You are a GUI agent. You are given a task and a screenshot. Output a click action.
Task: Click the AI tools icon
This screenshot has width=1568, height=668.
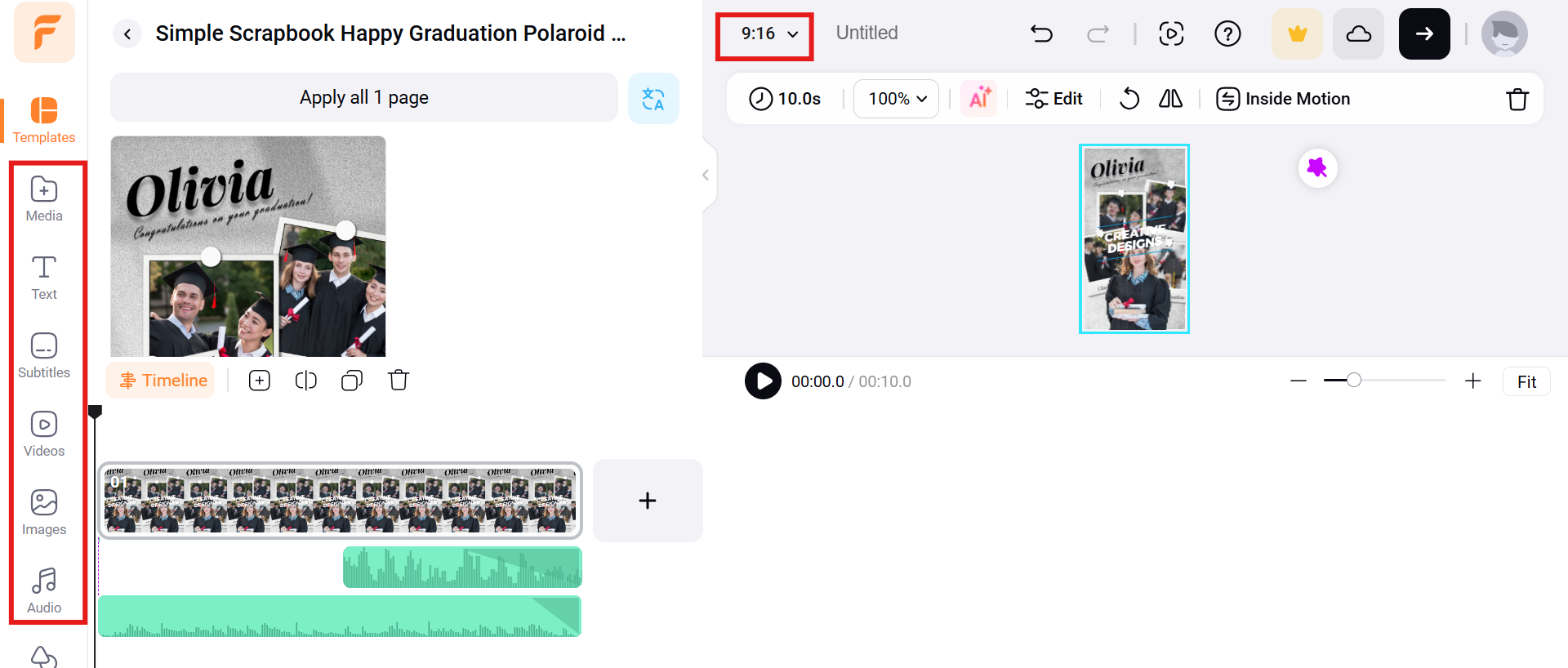(x=979, y=99)
